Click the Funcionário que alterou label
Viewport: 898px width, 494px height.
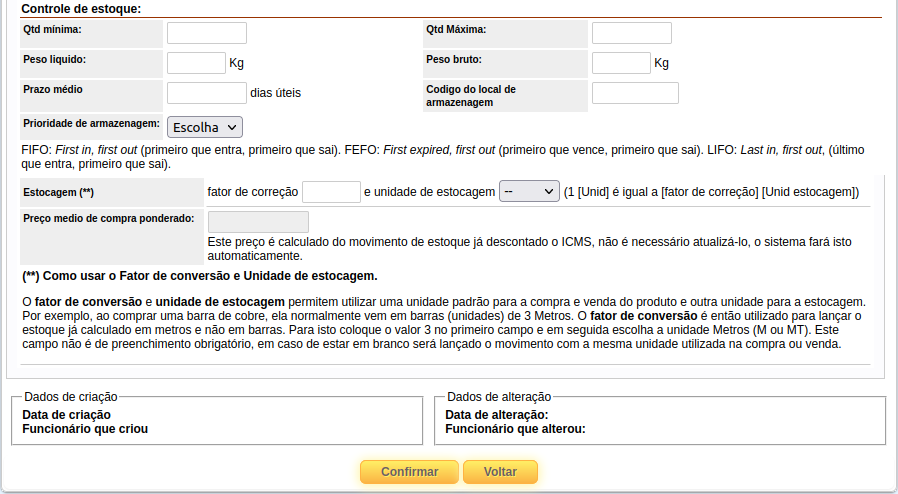515,429
